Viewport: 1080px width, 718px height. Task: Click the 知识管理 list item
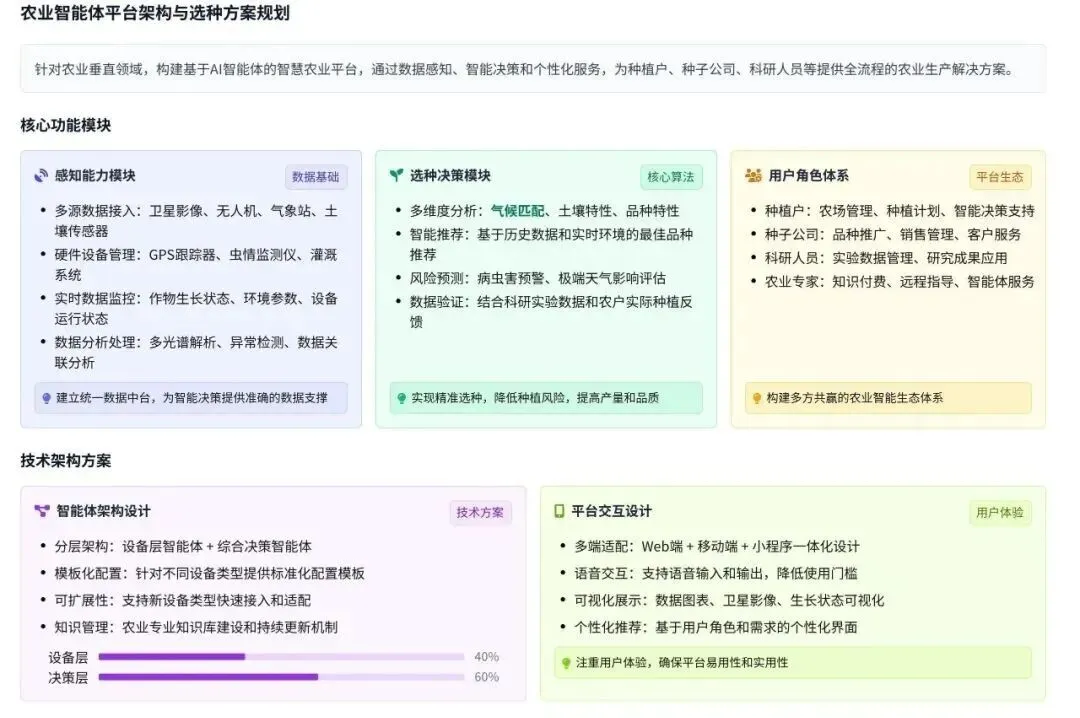click(196, 627)
